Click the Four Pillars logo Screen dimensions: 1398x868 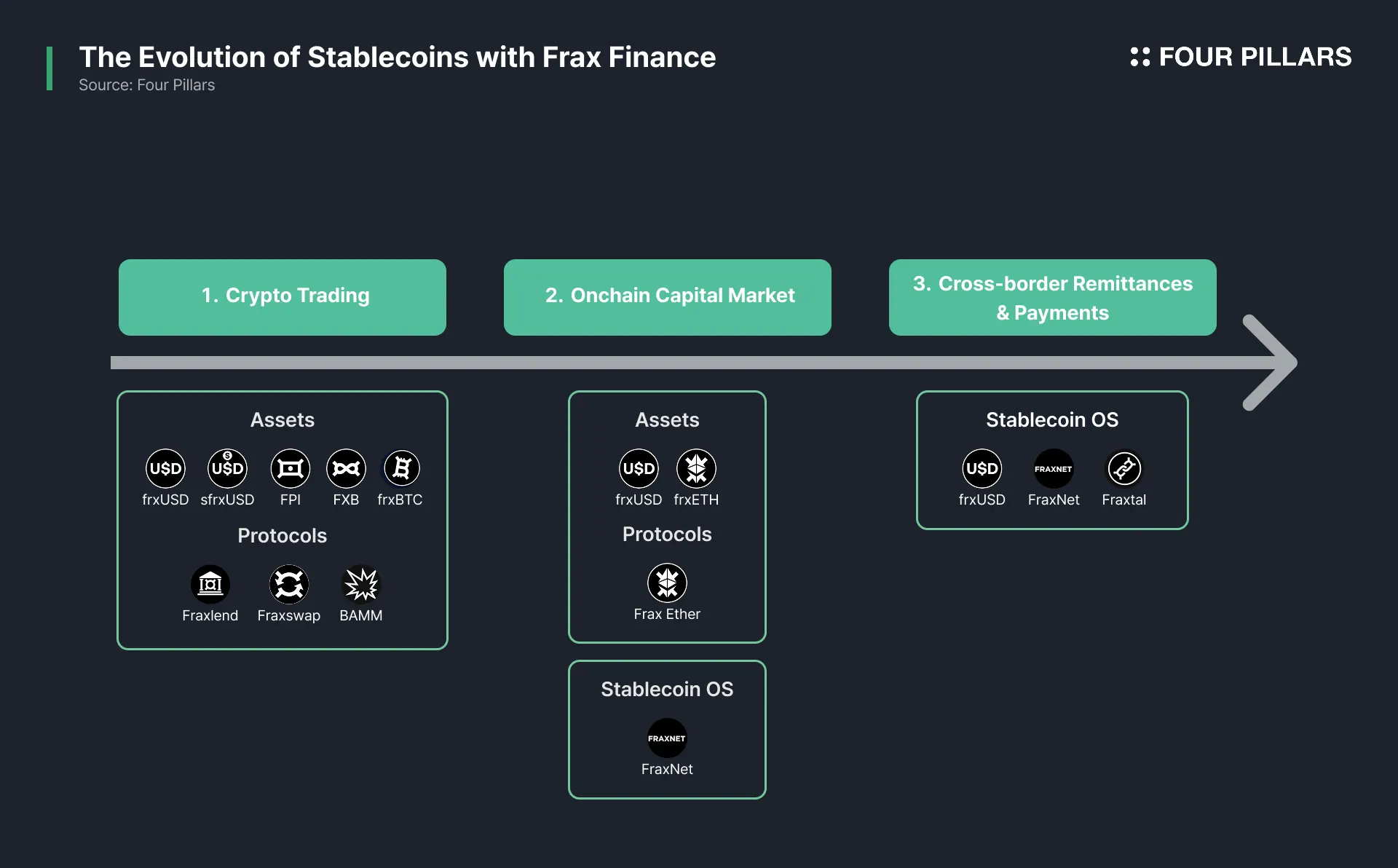pos(1241,57)
